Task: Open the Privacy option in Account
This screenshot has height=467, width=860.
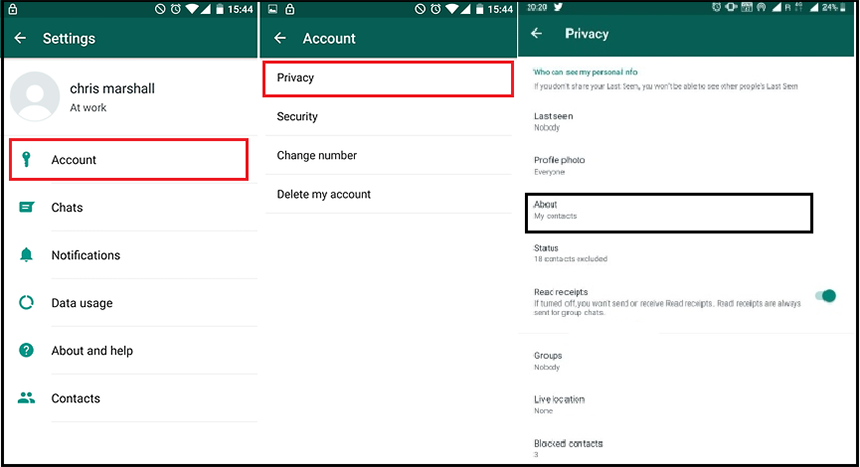Action: click(x=388, y=79)
